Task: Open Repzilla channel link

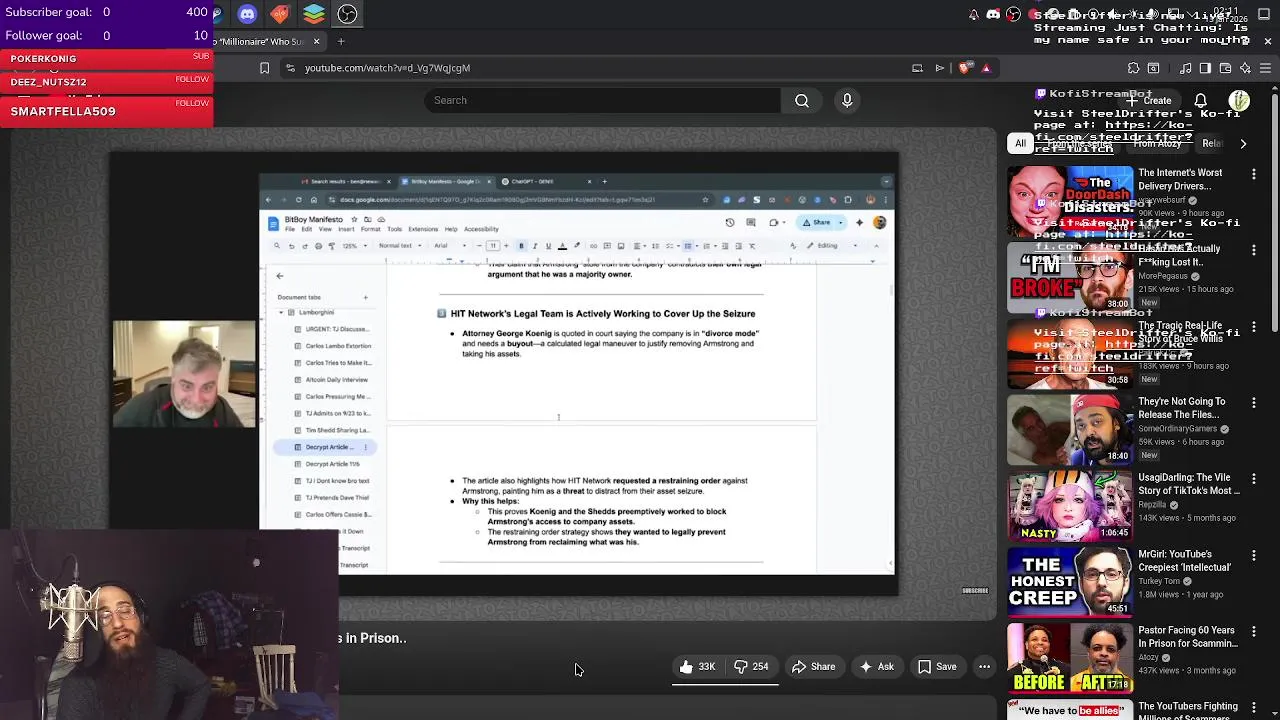Action: [x=1152, y=505]
